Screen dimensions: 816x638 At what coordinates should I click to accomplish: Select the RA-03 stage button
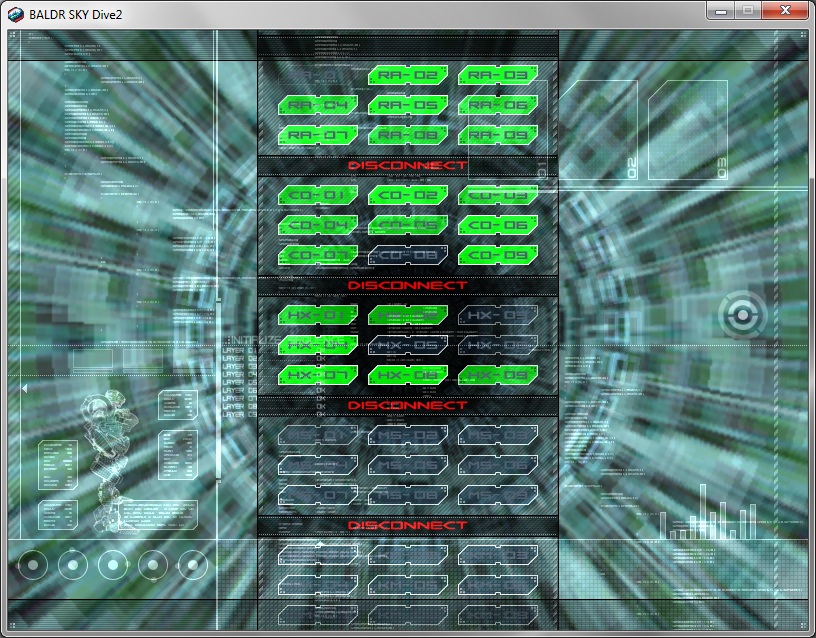pyautogui.click(x=498, y=75)
